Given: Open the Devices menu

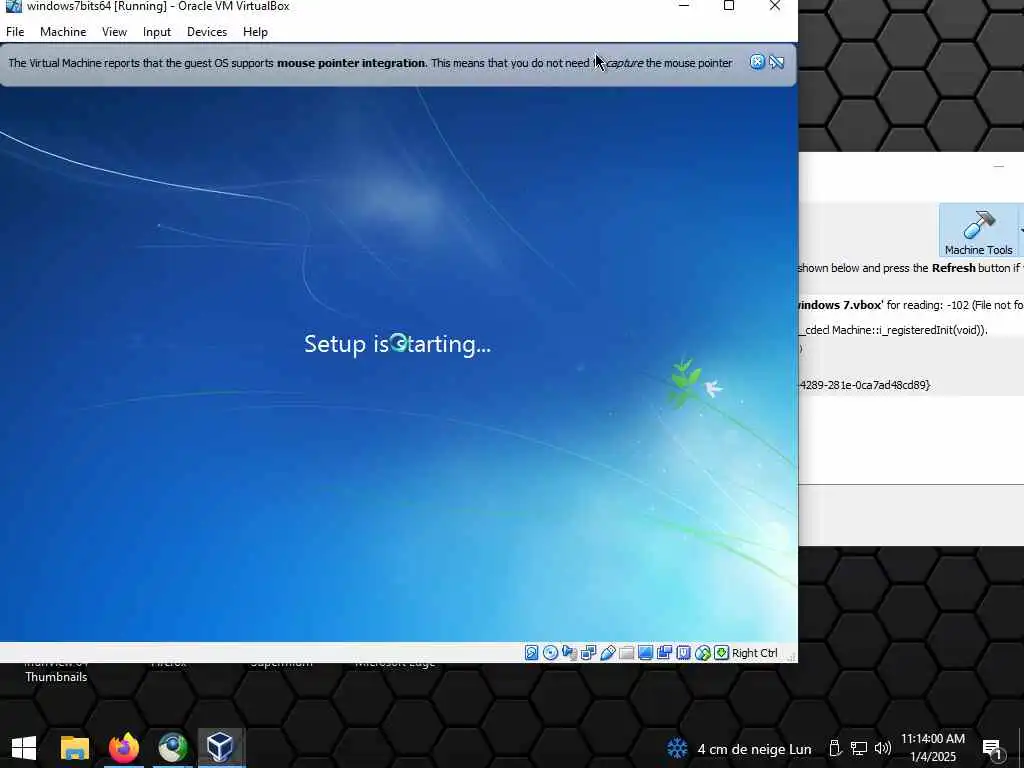Looking at the screenshot, I should tap(207, 31).
